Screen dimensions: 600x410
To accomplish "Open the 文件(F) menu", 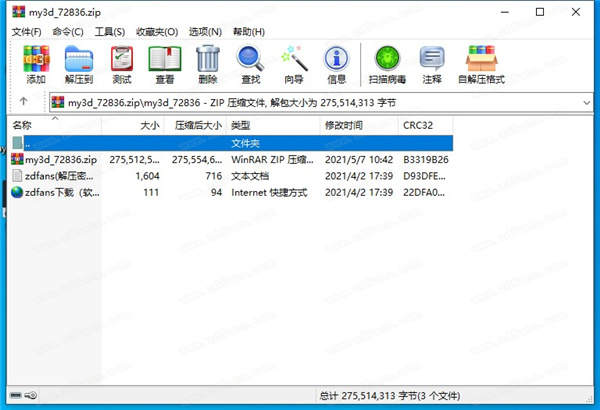I will (26, 32).
